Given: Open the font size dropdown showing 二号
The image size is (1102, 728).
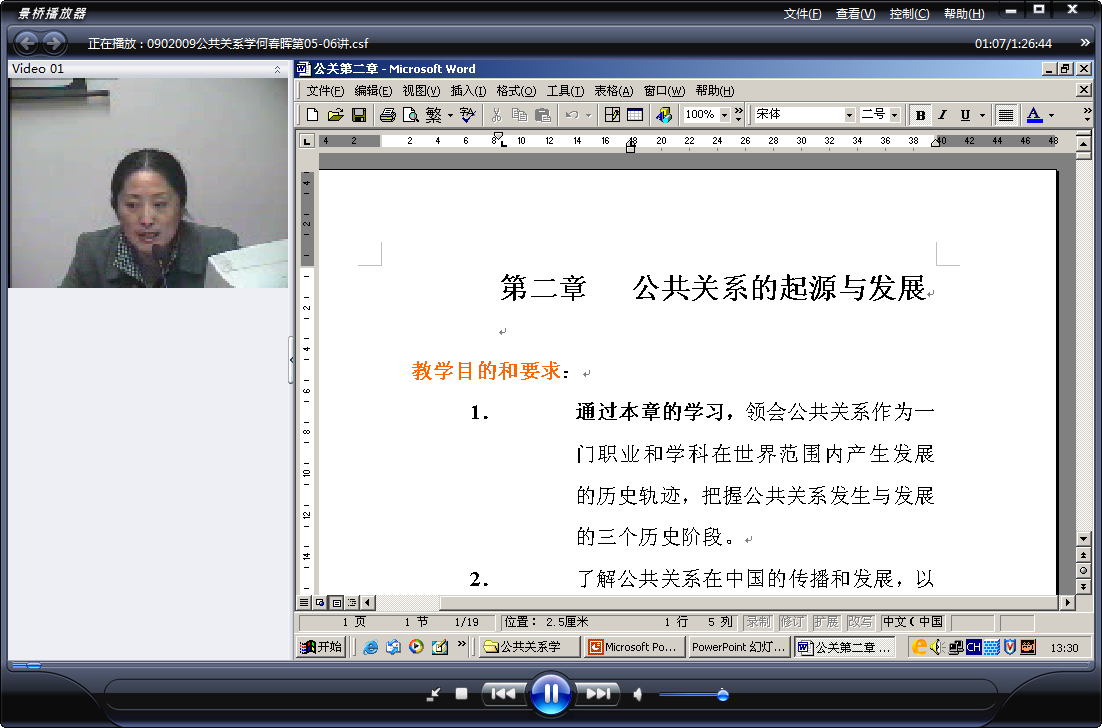Looking at the screenshot, I should (x=895, y=115).
